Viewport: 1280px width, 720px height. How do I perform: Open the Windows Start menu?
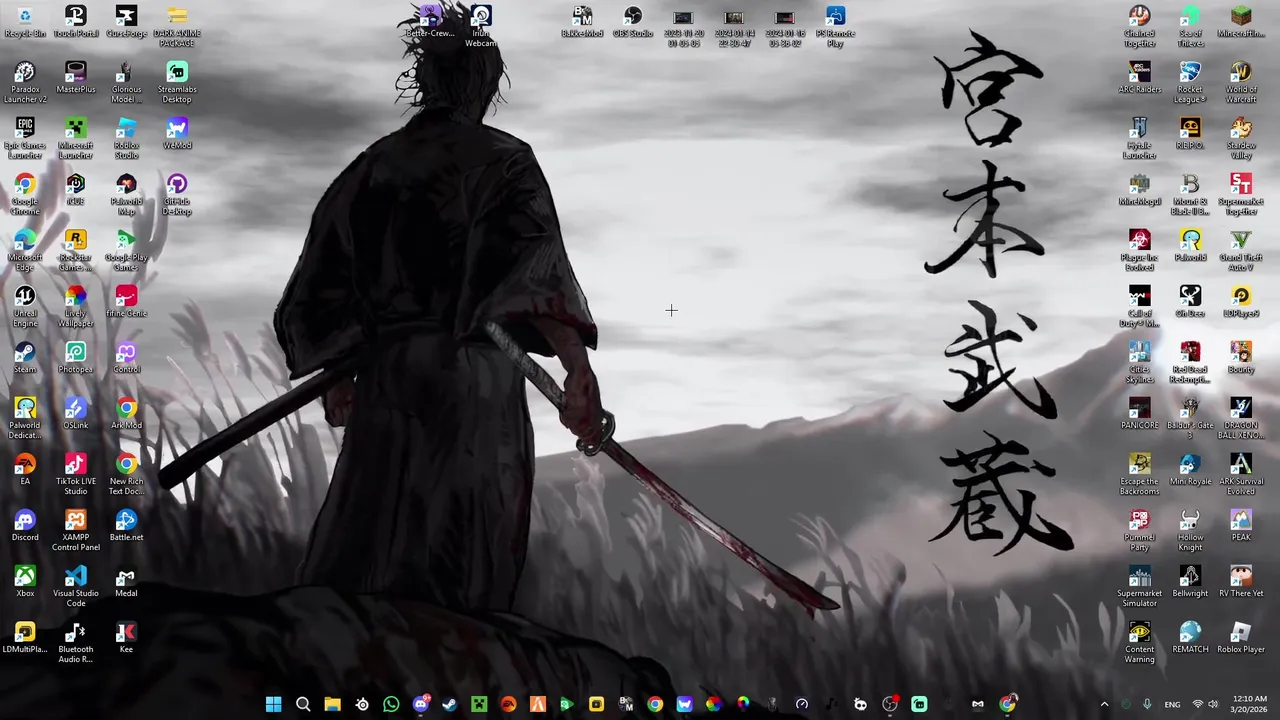coord(273,704)
